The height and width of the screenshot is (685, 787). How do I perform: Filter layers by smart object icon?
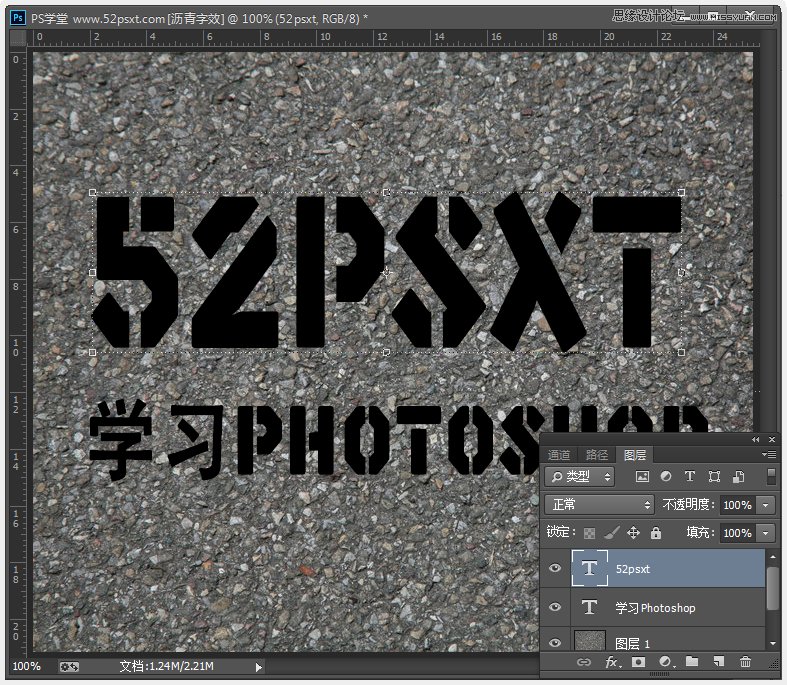click(738, 476)
